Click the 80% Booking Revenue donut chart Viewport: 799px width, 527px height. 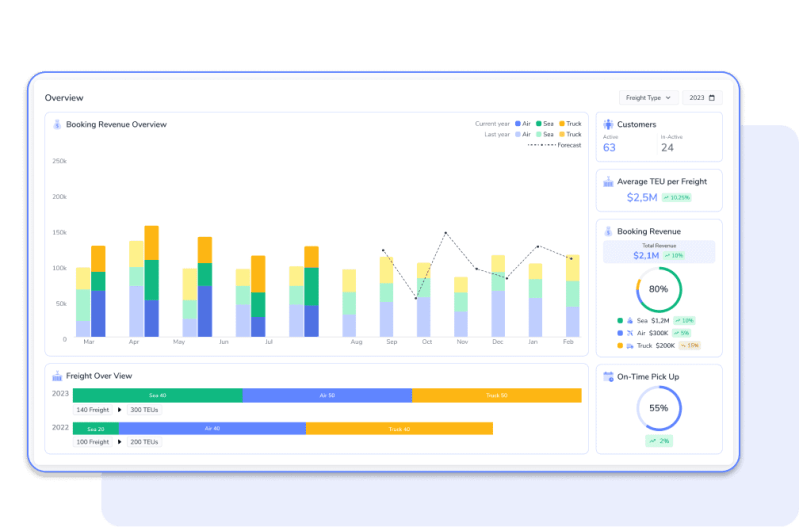click(658, 289)
